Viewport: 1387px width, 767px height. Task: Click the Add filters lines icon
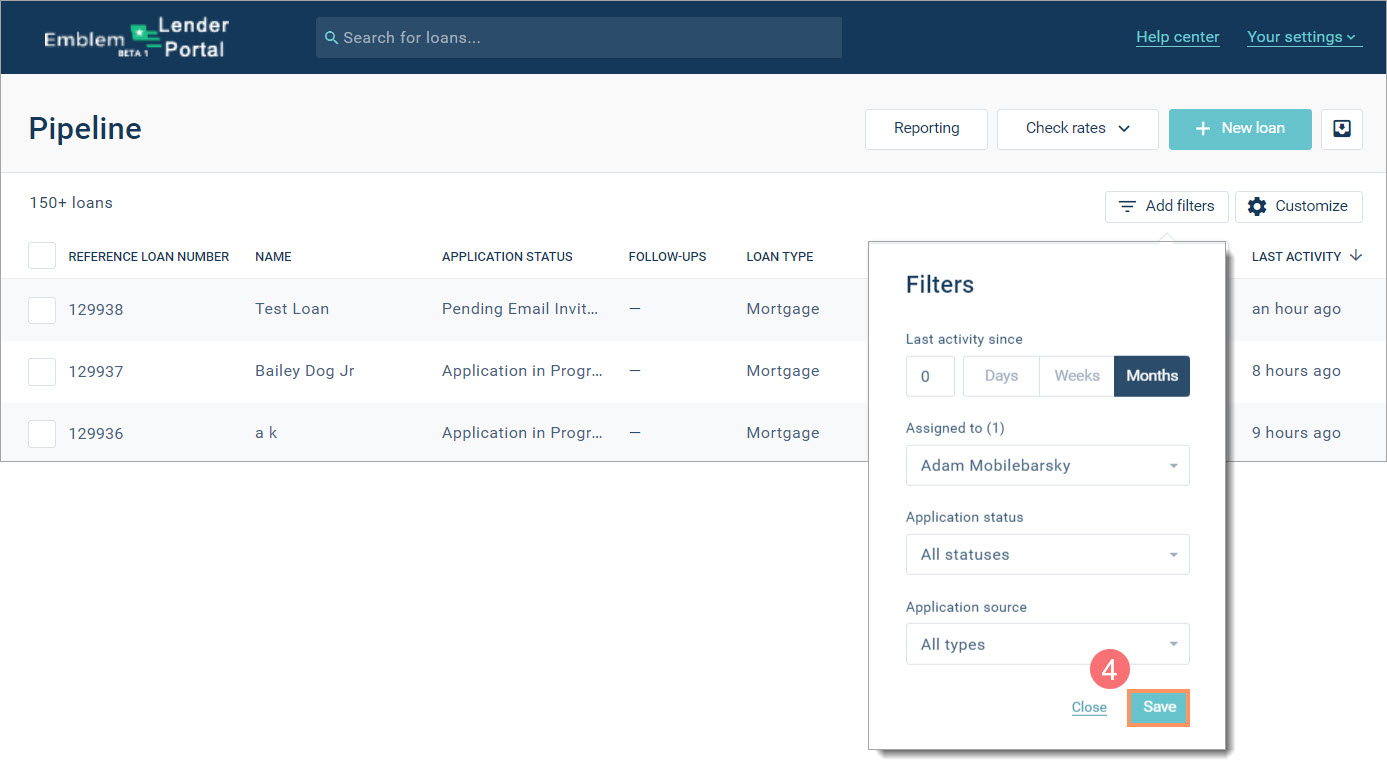[1127, 206]
